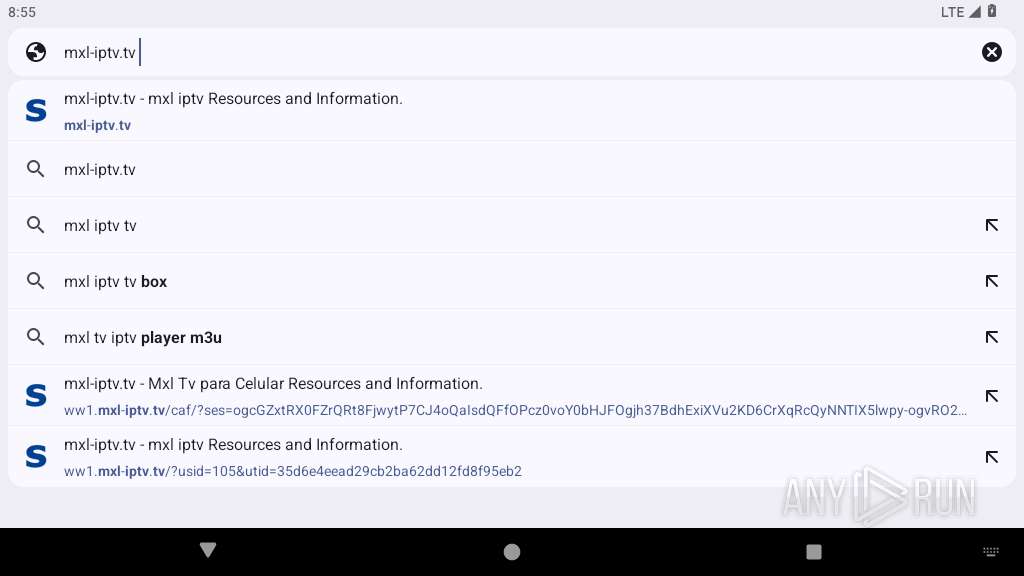Tap the Android recent apps square button
The width and height of the screenshot is (1024, 576).
[x=814, y=552]
